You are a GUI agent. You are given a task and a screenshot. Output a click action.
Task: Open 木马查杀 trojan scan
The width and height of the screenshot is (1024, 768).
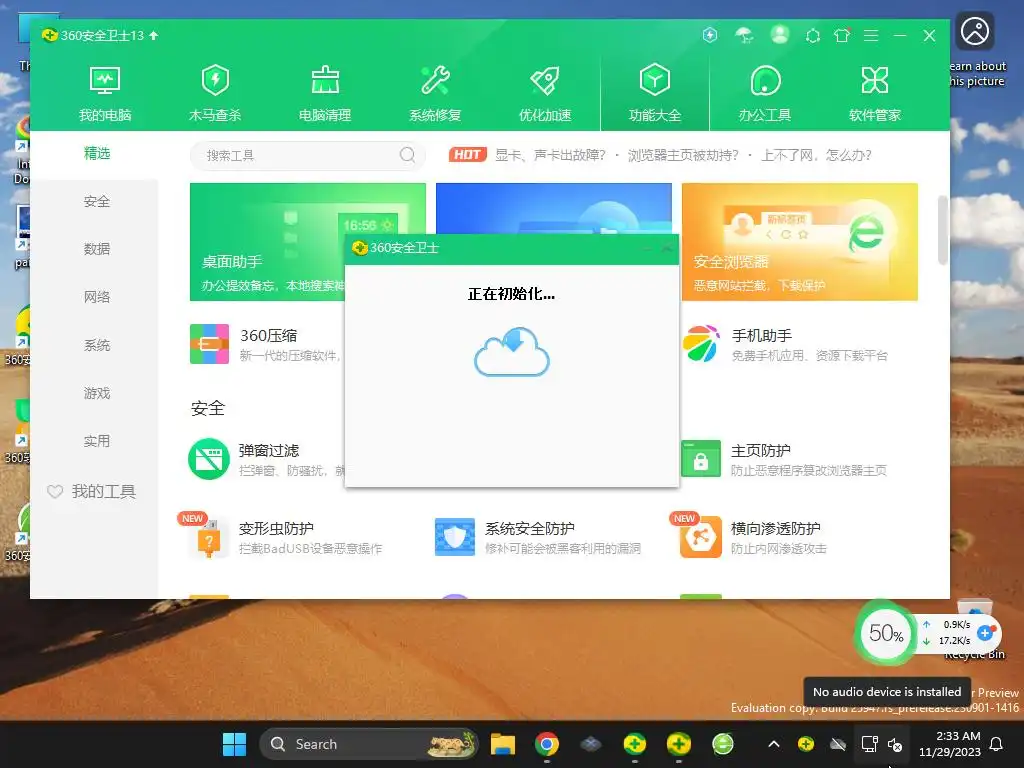[215, 94]
